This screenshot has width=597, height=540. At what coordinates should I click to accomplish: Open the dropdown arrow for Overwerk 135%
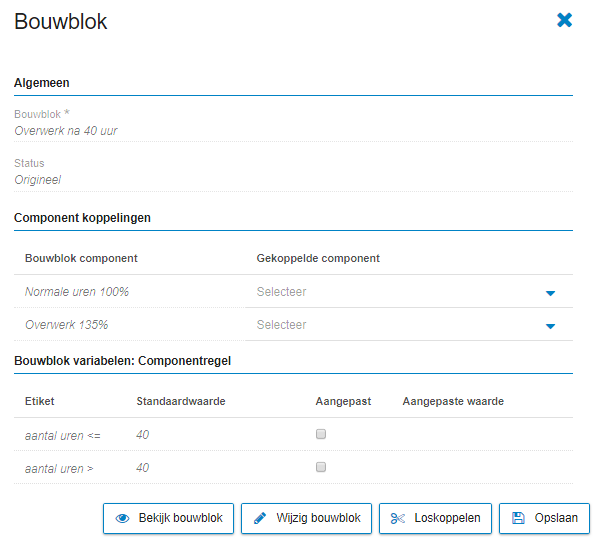[x=550, y=326]
